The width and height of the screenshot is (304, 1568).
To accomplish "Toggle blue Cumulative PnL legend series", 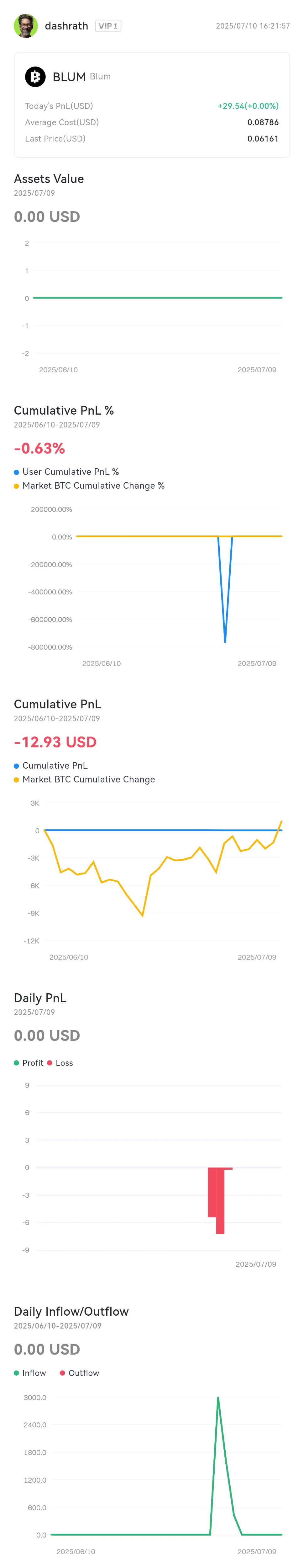I will [50, 765].
